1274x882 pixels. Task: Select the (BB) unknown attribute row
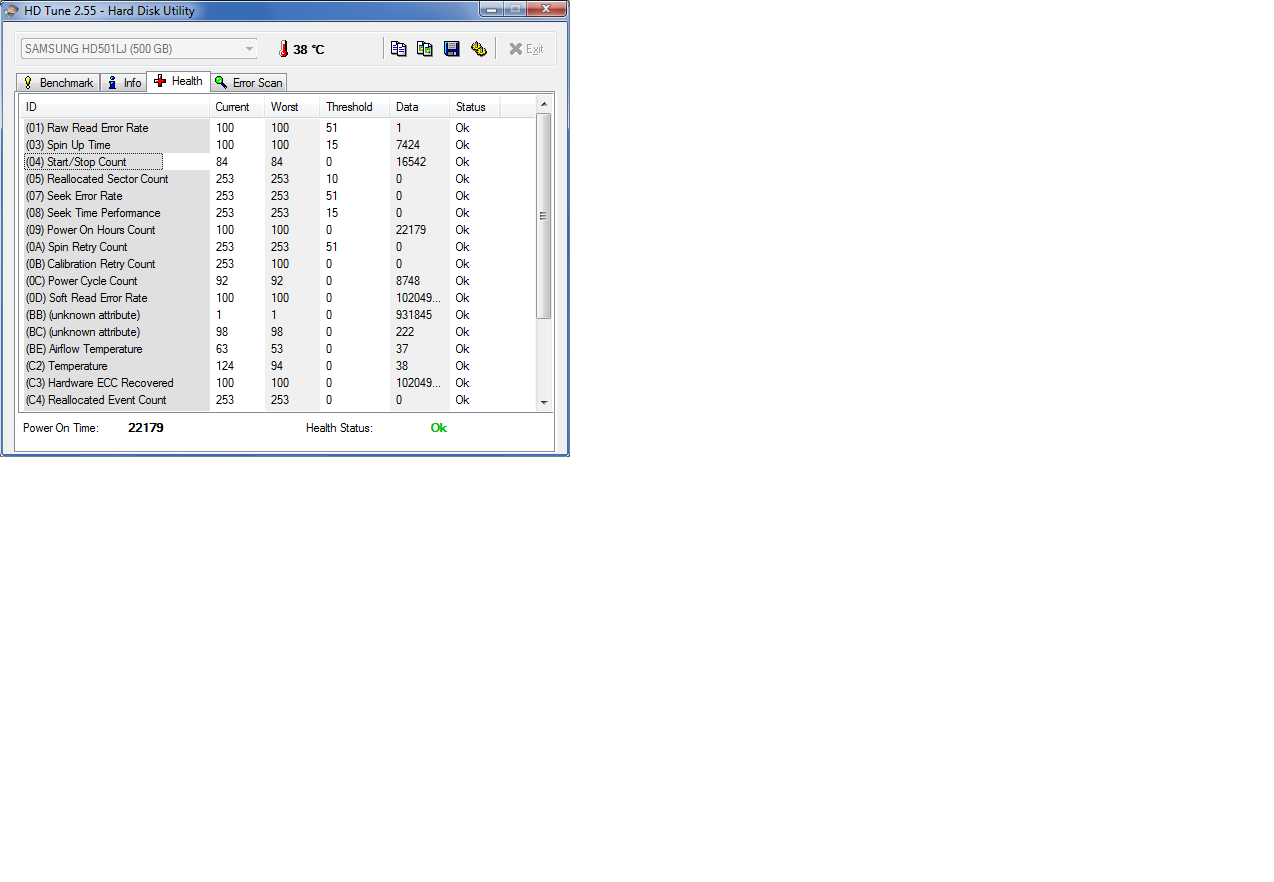[x=279, y=315]
